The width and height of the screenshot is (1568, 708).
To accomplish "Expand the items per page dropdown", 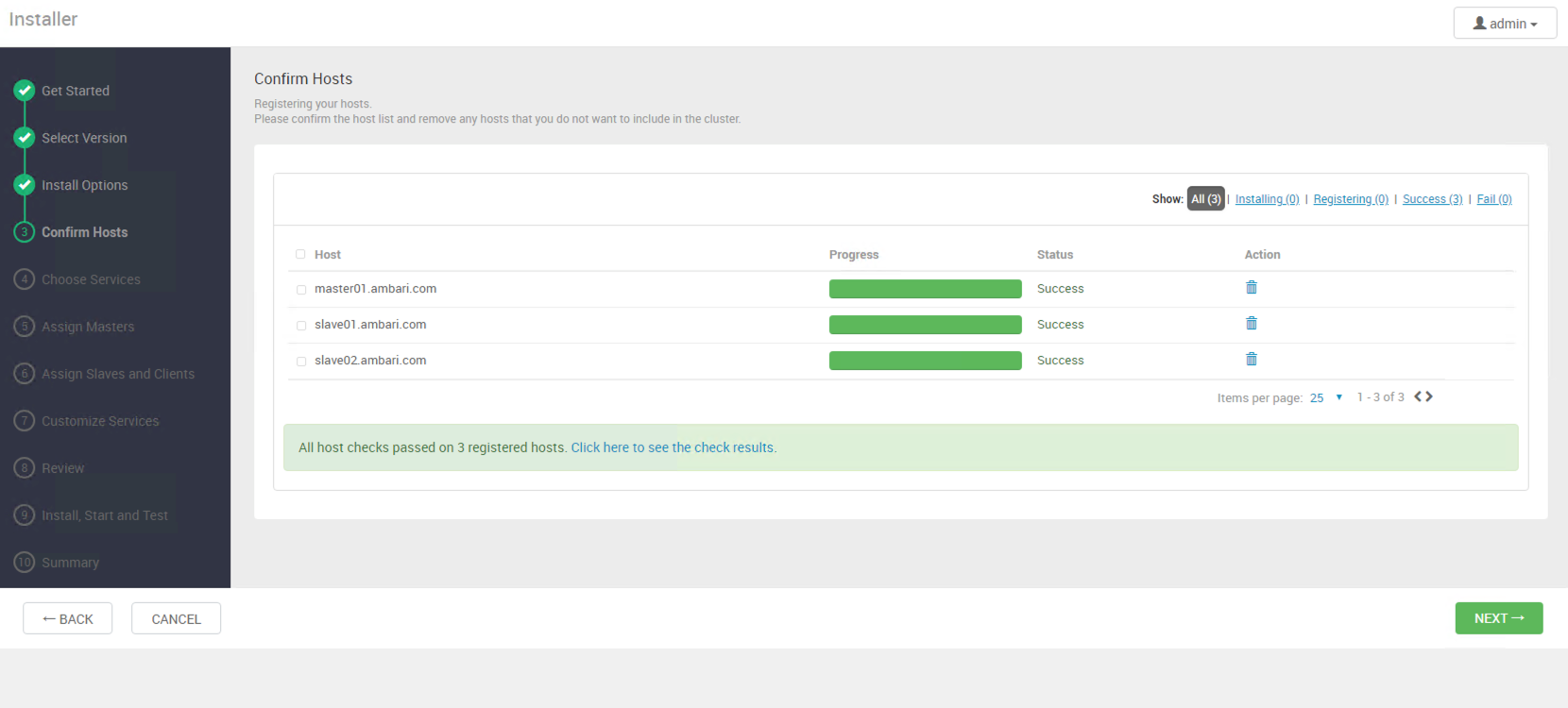I will click(1325, 397).
